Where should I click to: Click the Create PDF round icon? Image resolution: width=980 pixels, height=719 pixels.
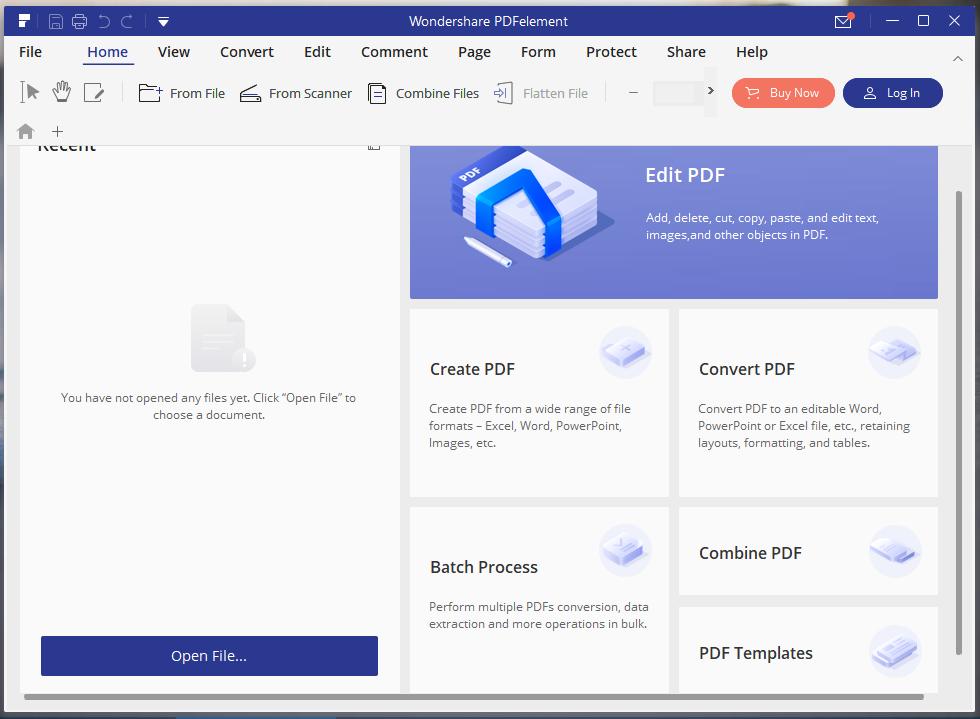pos(626,353)
